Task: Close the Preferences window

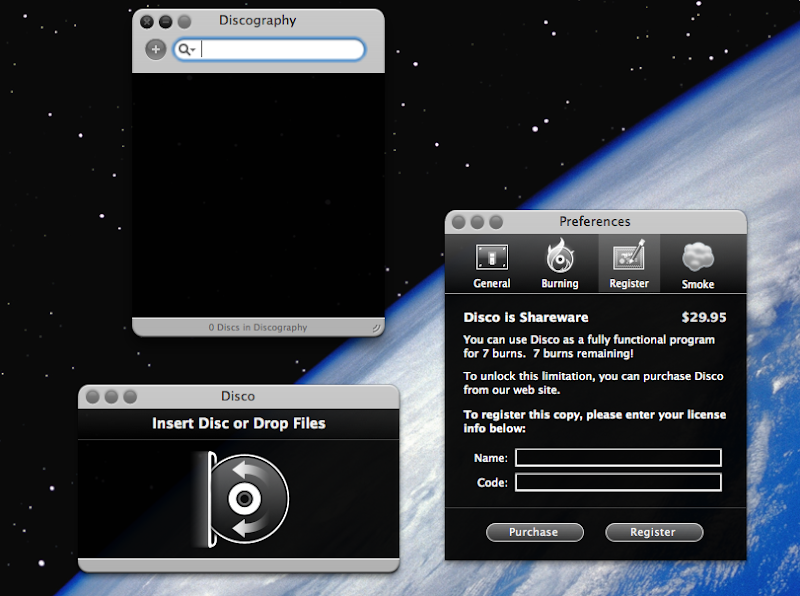Action: (x=459, y=222)
